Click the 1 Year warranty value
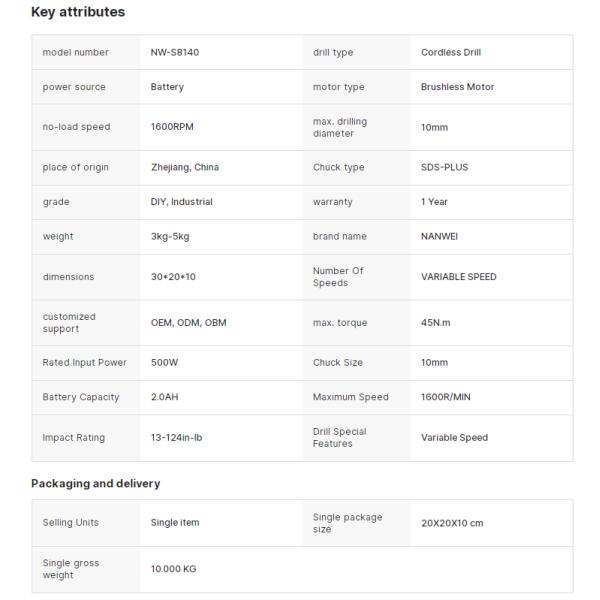Image resolution: width=600 pixels, height=600 pixels. pos(434,202)
